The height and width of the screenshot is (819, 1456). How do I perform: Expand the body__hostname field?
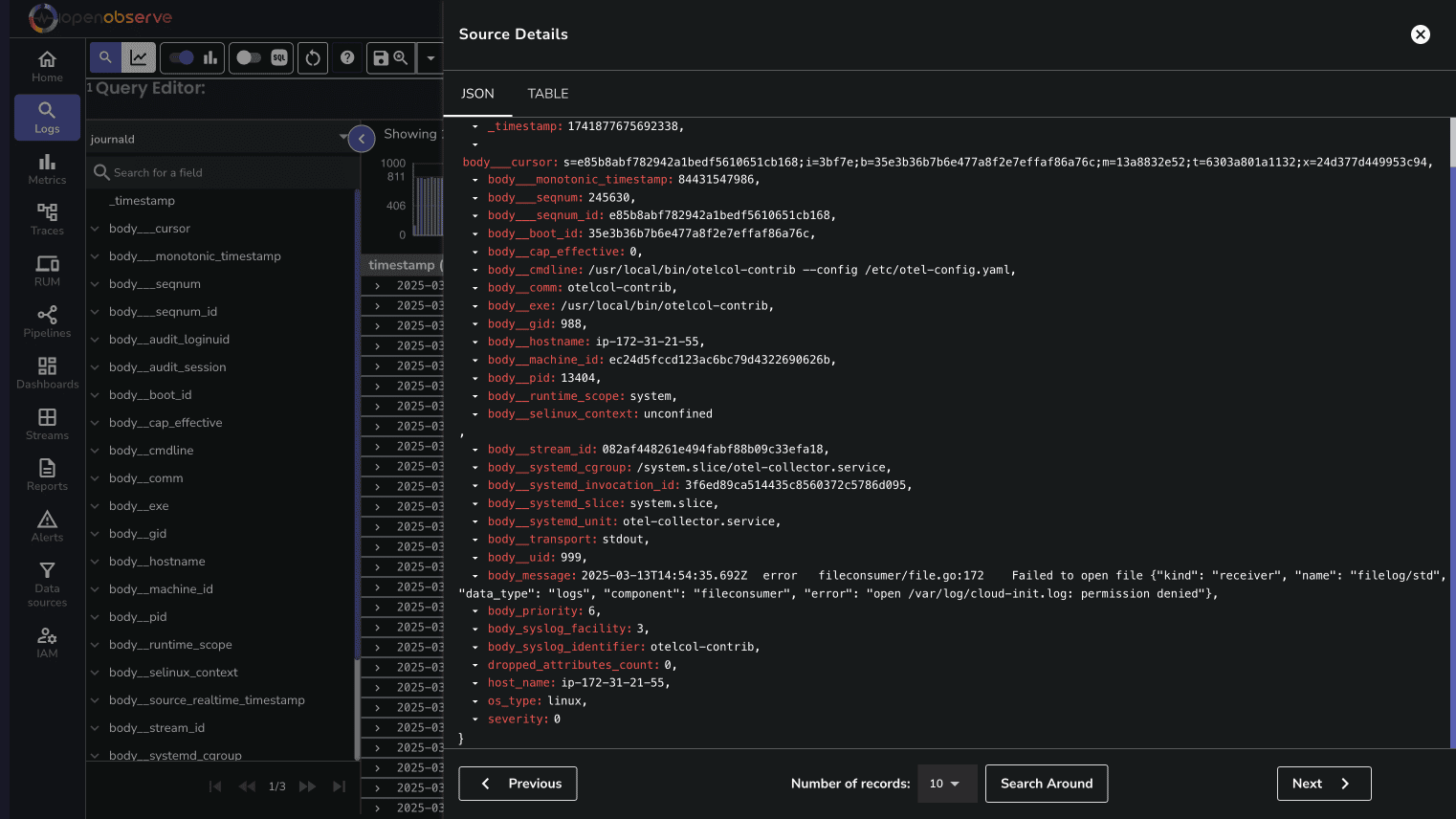[95, 562]
